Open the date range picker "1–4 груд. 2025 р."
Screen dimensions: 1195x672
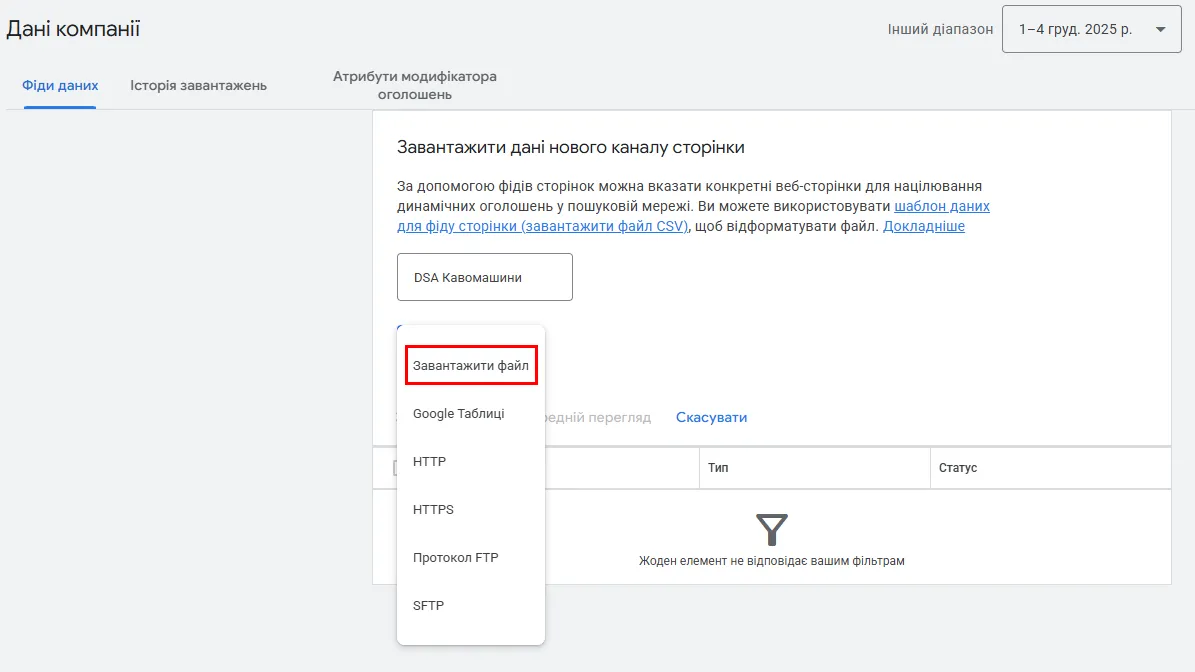click(x=1090, y=29)
